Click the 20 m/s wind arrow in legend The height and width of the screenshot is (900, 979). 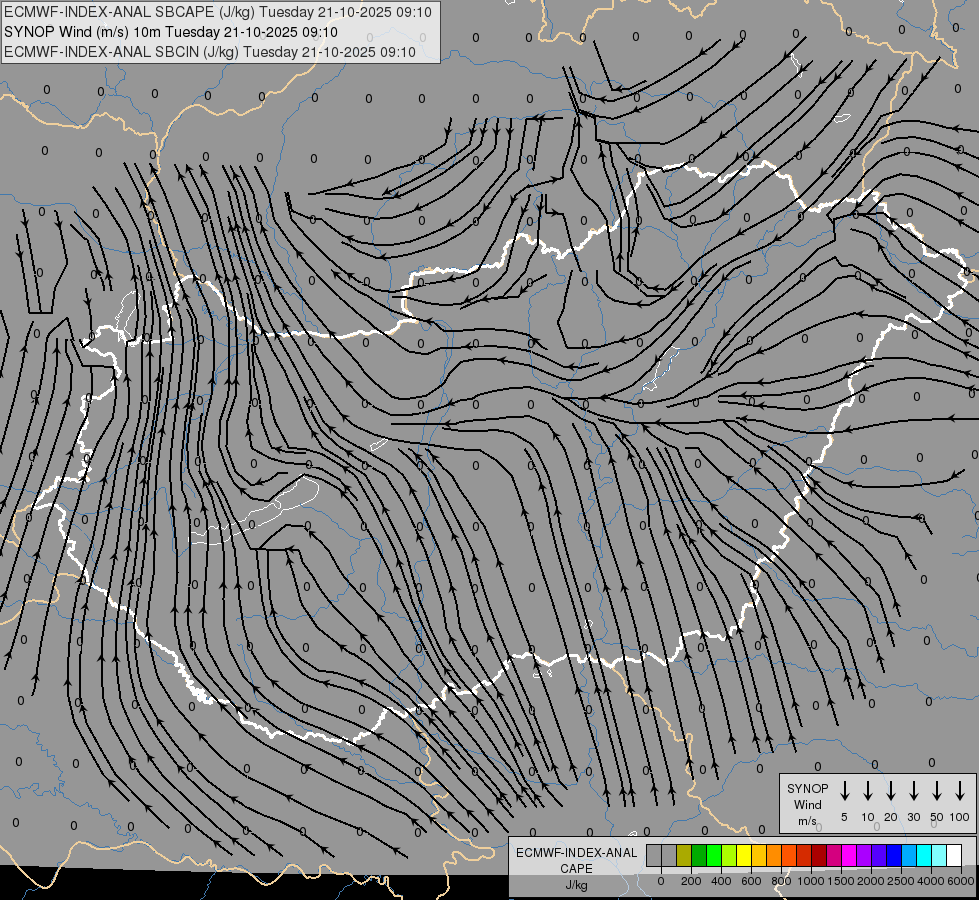(x=890, y=791)
